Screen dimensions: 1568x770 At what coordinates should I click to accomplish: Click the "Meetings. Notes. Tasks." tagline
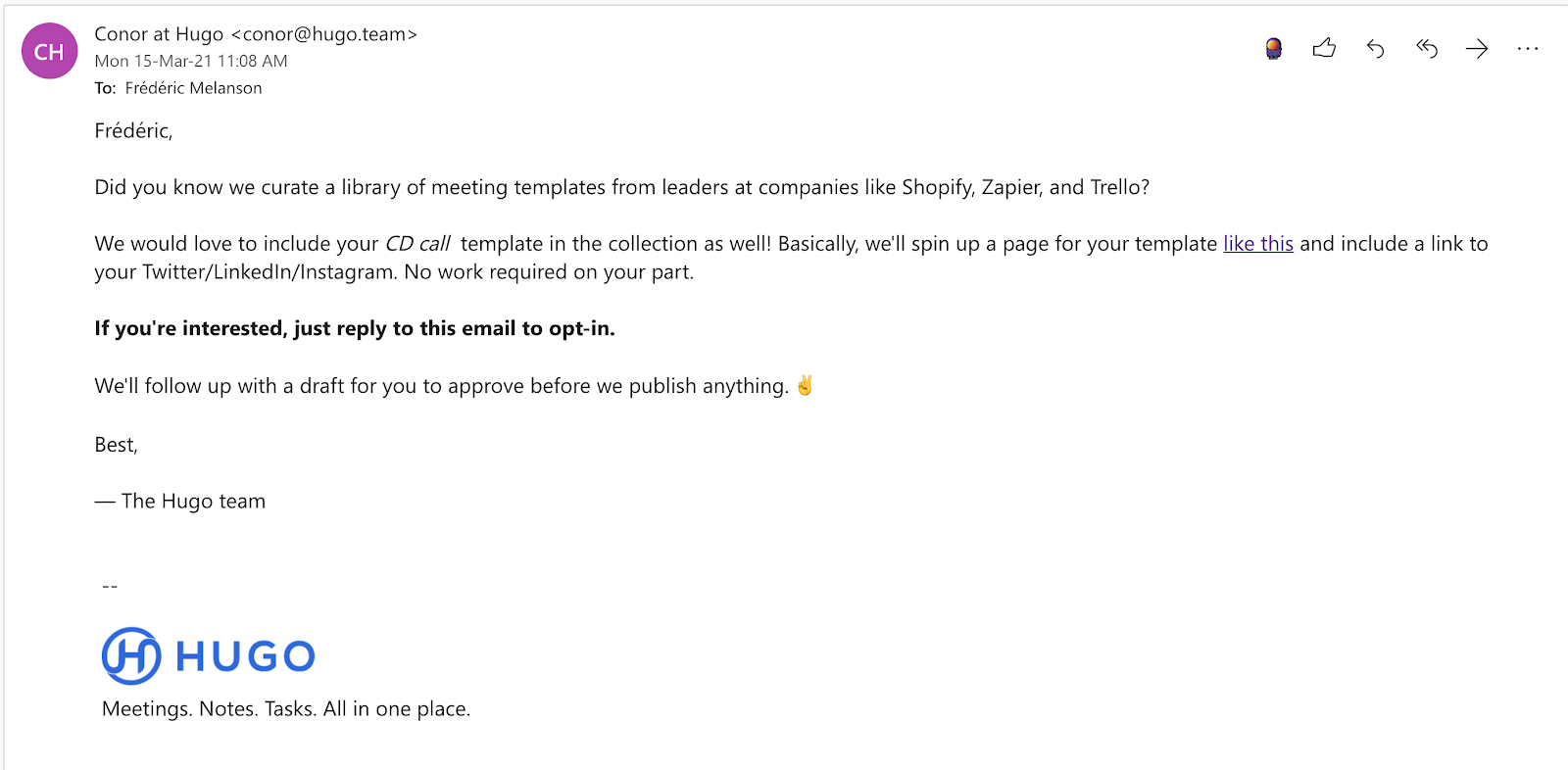(285, 709)
